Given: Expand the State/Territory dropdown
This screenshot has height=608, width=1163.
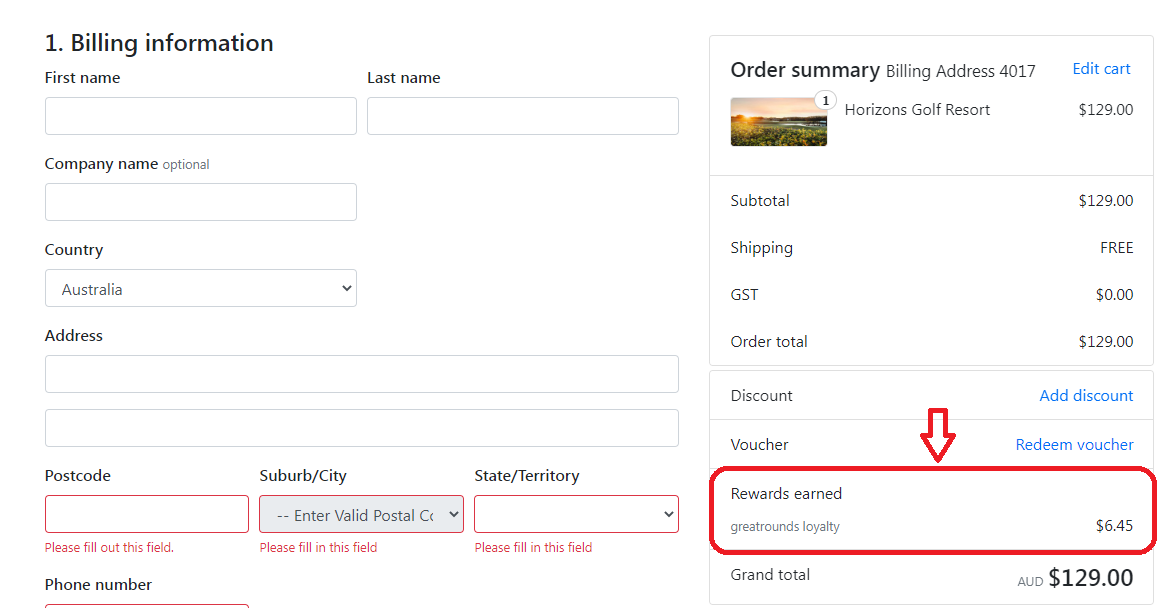Looking at the screenshot, I should 576,514.
